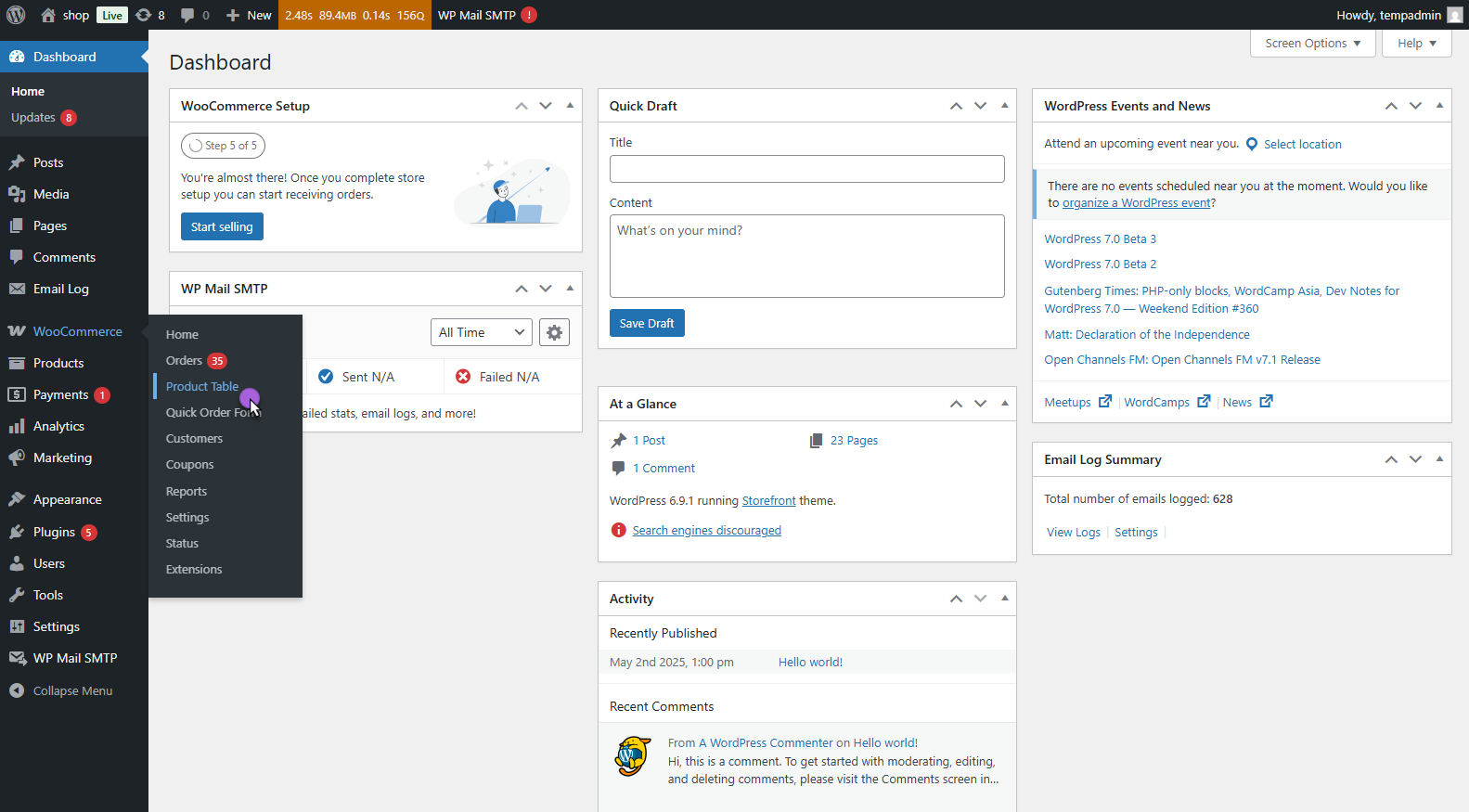This screenshot has width=1469, height=812.
Task: Click the Analytics chart icon in sidebar
Action: 17,426
